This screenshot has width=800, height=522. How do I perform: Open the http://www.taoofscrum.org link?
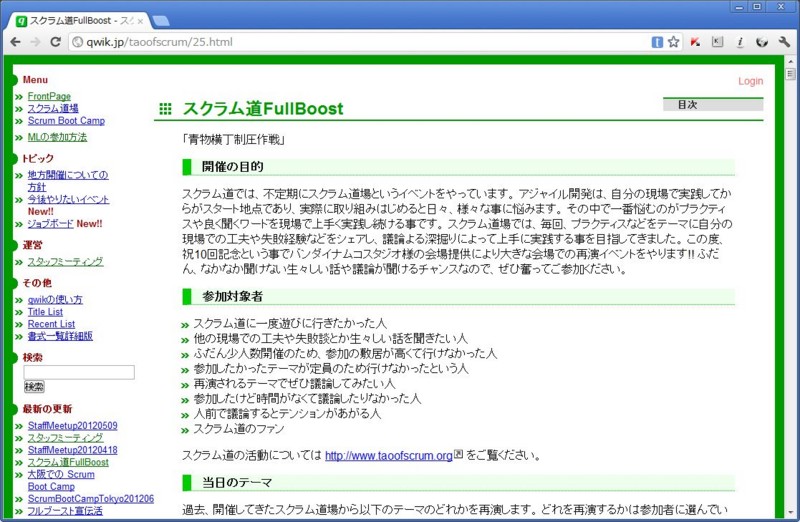(389, 455)
